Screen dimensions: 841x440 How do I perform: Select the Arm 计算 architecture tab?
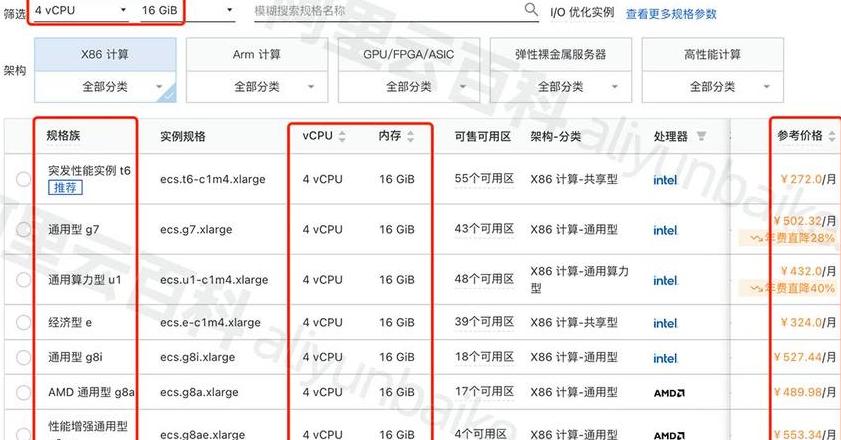click(x=257, y=54)
